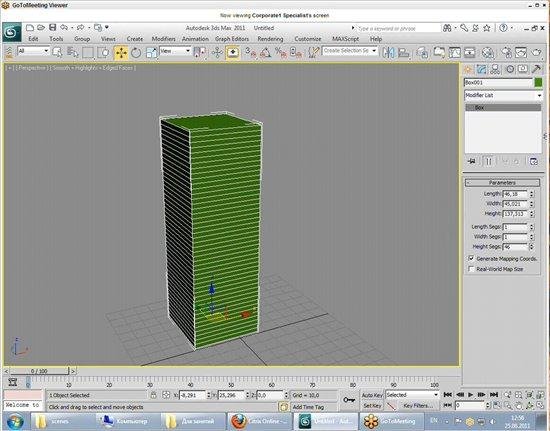Screen dimensions: 550x431
Task: Toggle Generate Mapping Coords checkbox
Action: tap(471, 258)
